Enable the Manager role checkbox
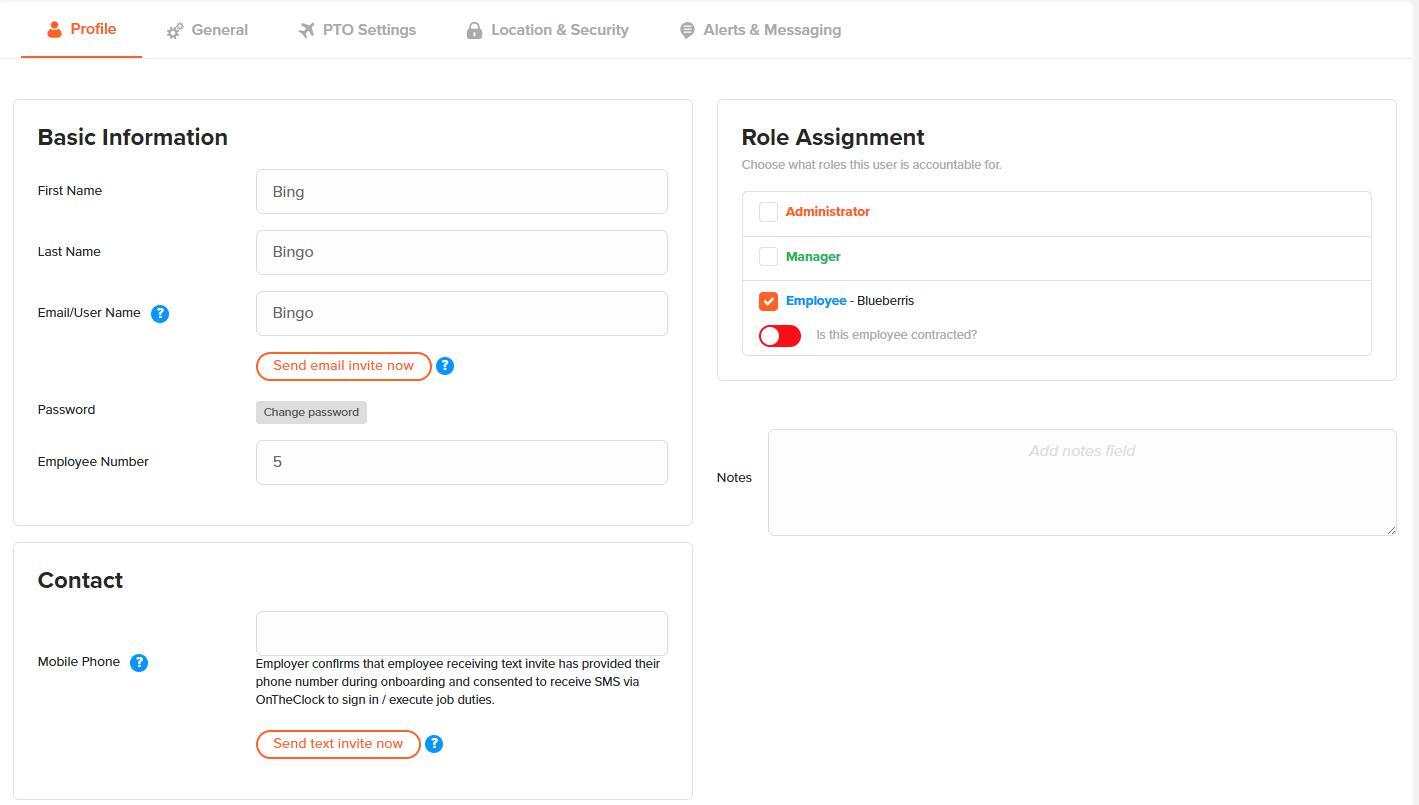The width and height of the screenshot is (1419, 805). (768, 257)
